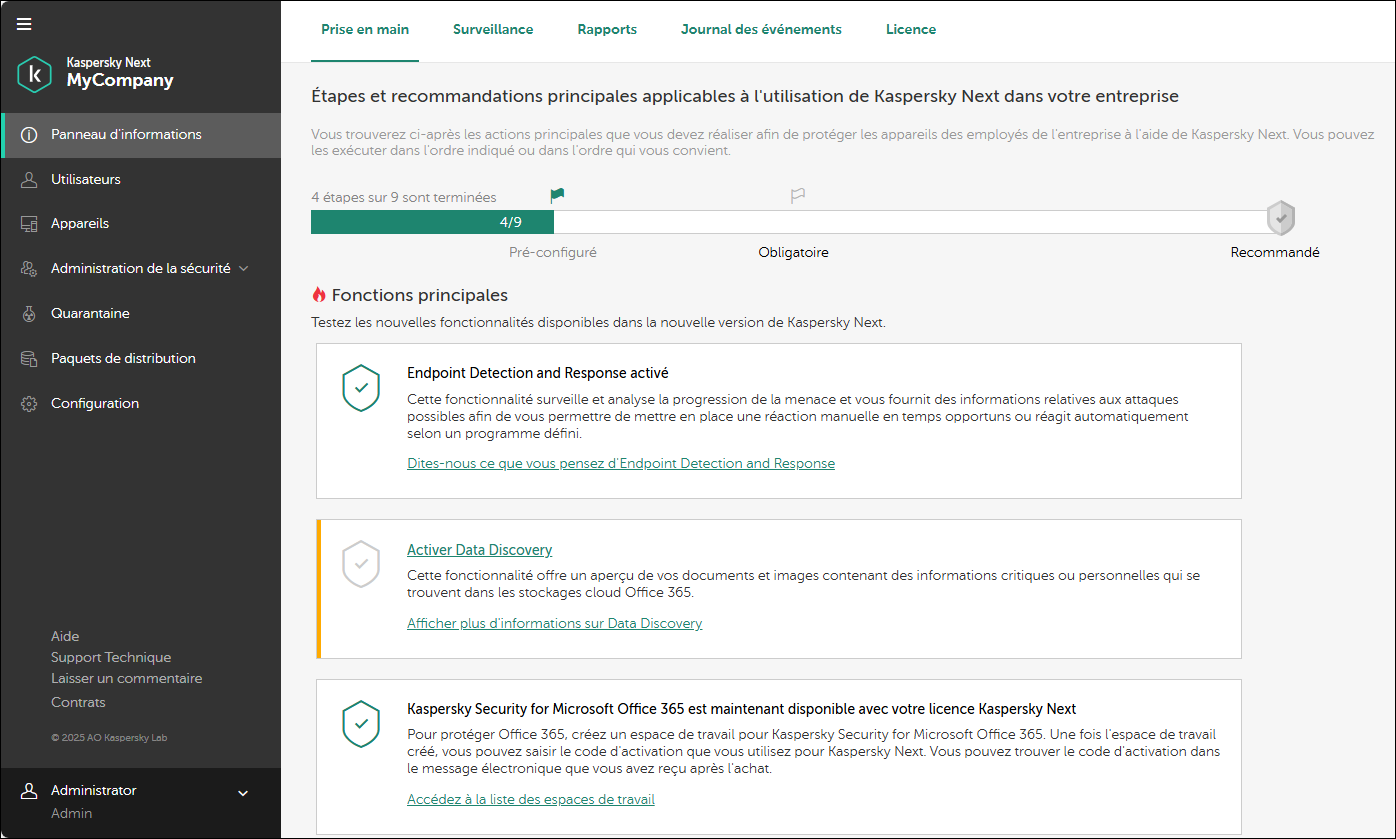Click the Activer Data Discovery link
Viewport: 1396px width, 839px height.
479,550
